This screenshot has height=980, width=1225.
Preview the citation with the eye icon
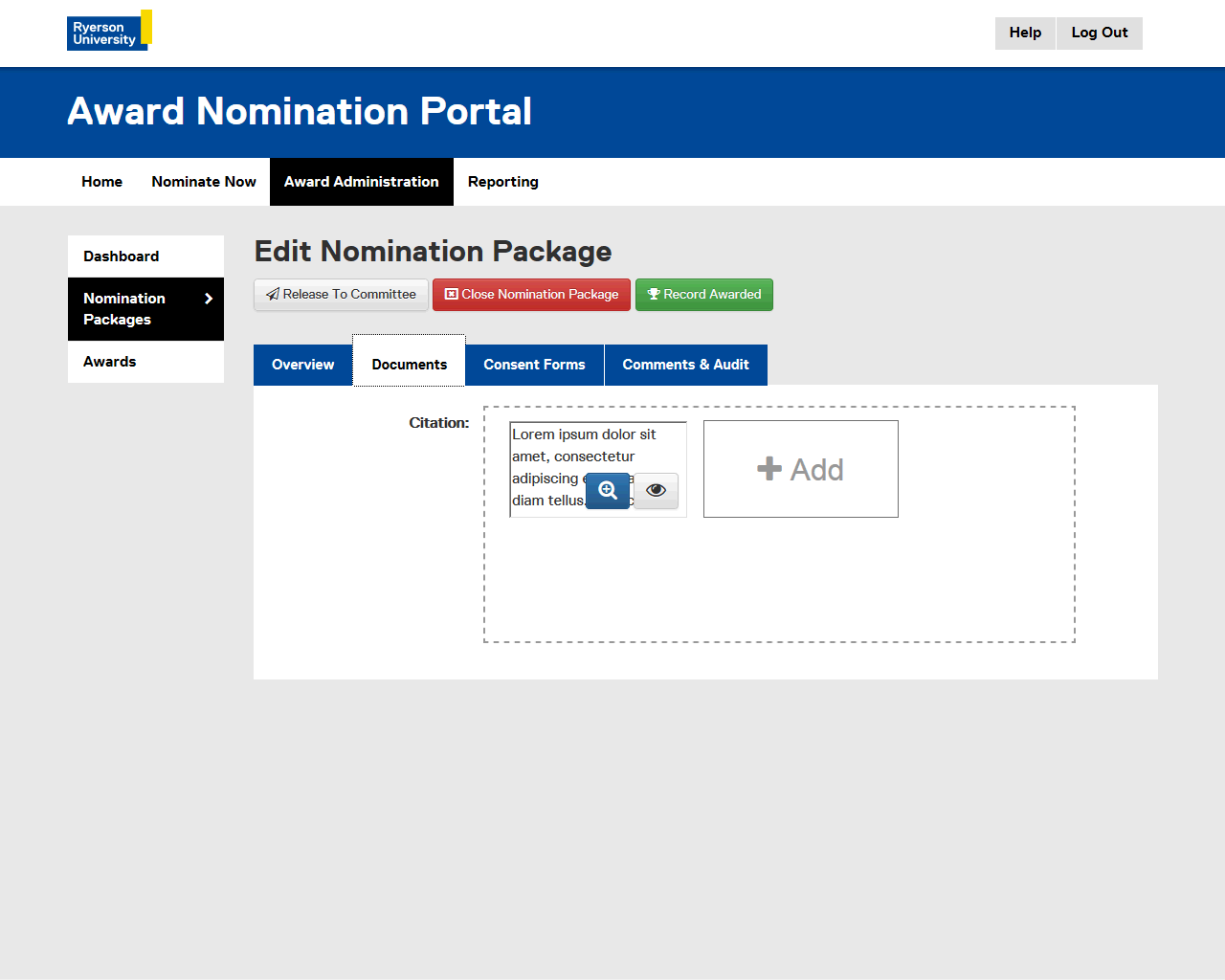[656, 490]
